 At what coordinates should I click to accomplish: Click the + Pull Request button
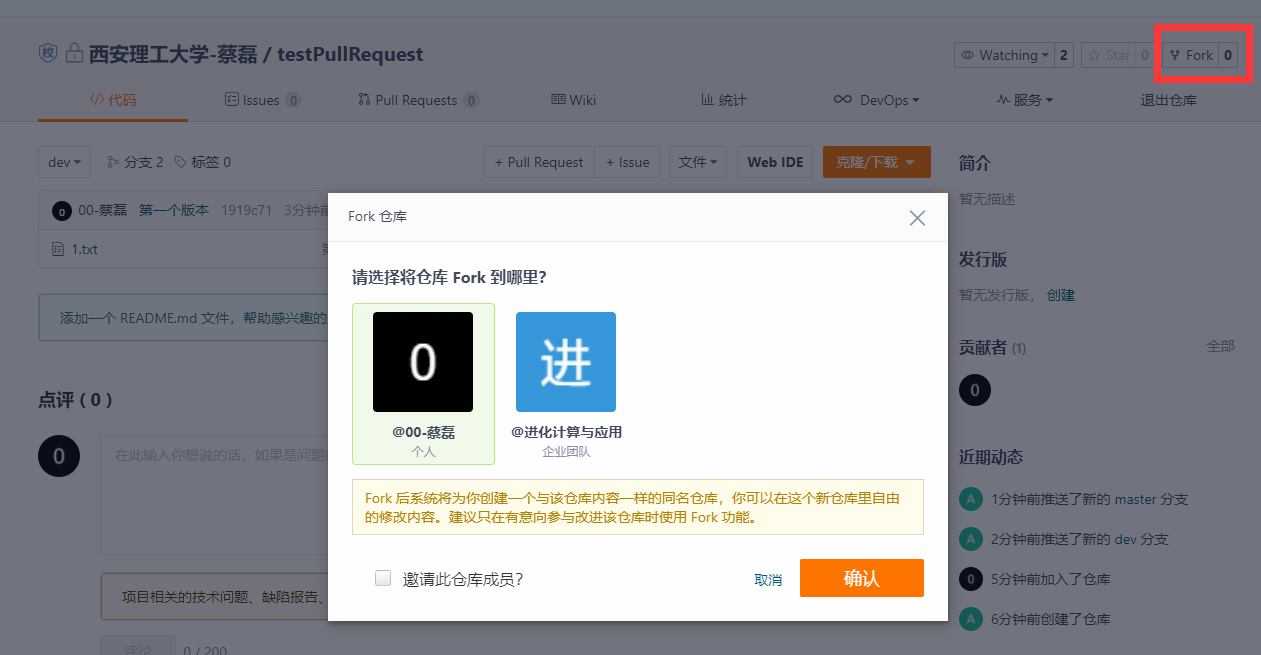coord(539,162)
